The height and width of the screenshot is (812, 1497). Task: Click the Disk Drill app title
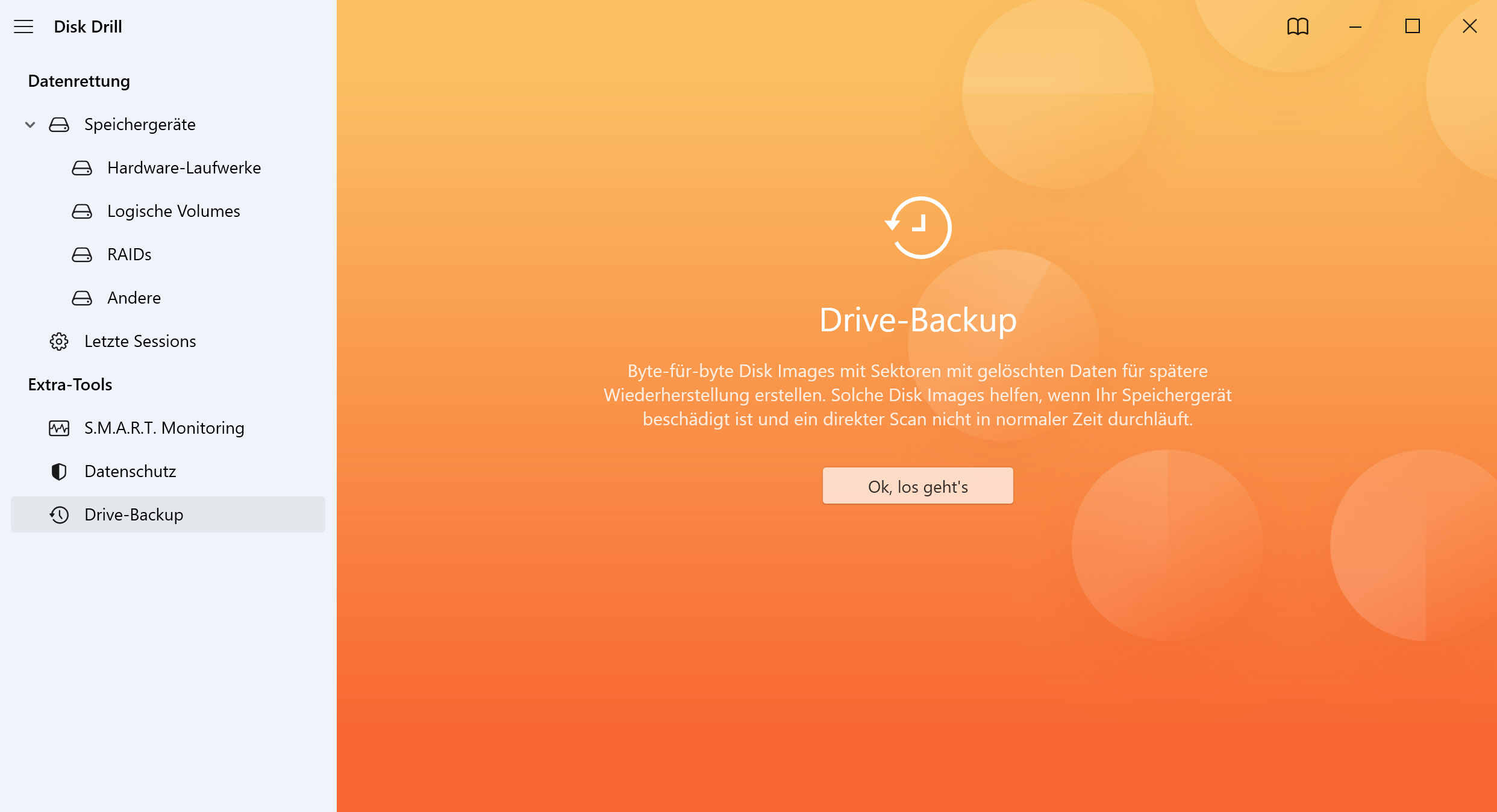[88, 27]
